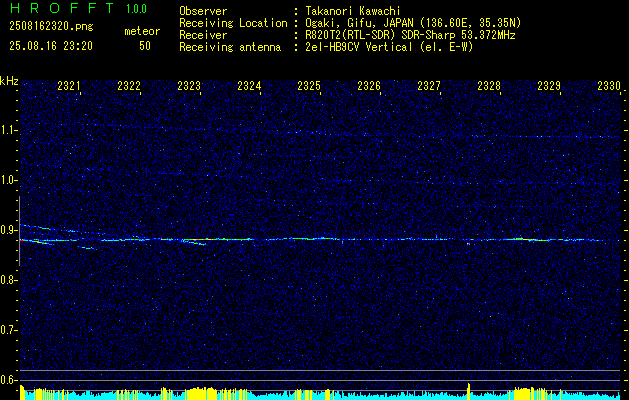Click the meteor count value 50
The width and height of the screenshot is (629, 400).
coord(145,46)
